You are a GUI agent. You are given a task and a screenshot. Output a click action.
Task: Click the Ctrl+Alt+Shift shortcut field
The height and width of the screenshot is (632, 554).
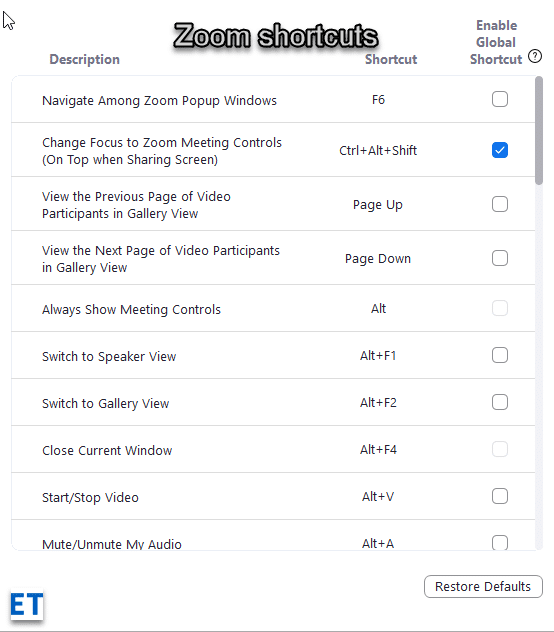pyautogui.click(x=378, y=150)
